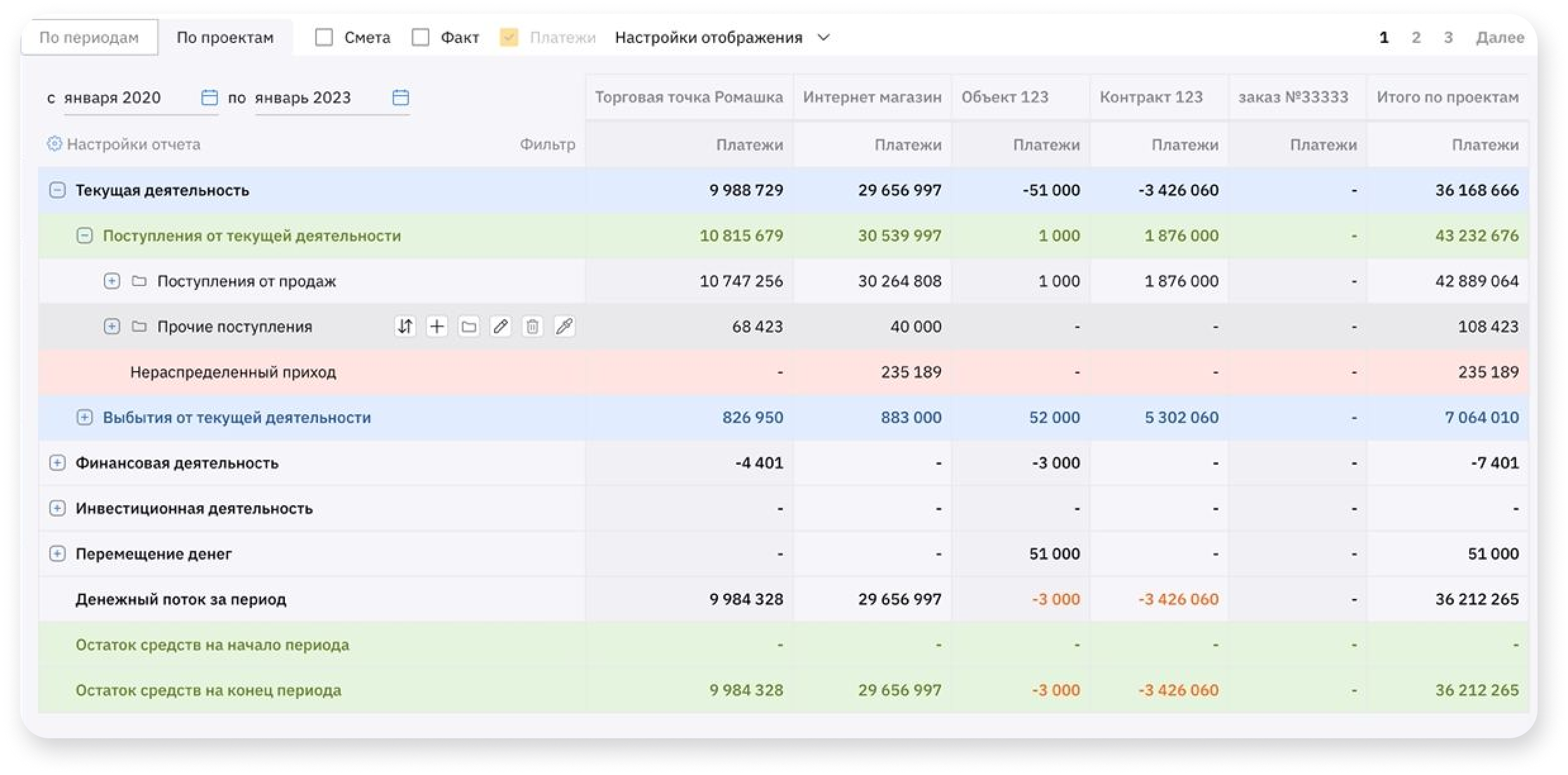Click the gear icon next to Настройки отчета
The image size is (1568, 775).
pos(54,144)
